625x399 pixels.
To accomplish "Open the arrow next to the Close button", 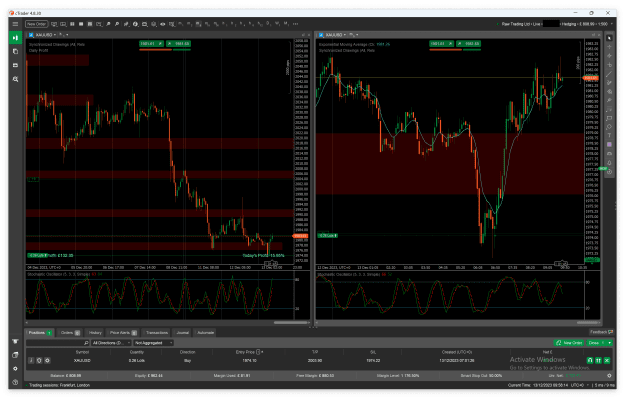I will [x=609, y=343].
